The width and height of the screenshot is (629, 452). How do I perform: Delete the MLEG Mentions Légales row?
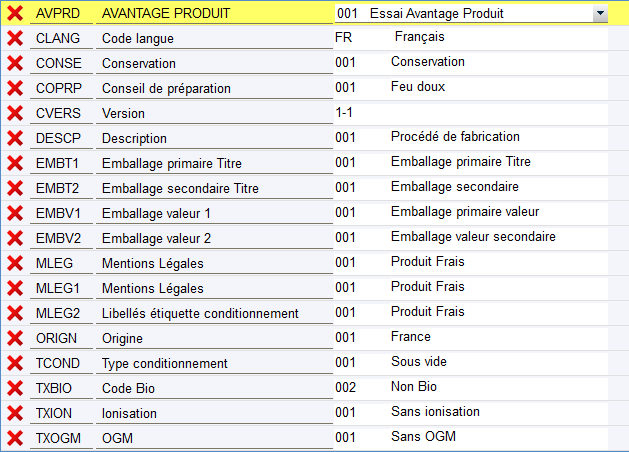coord(15,264)
